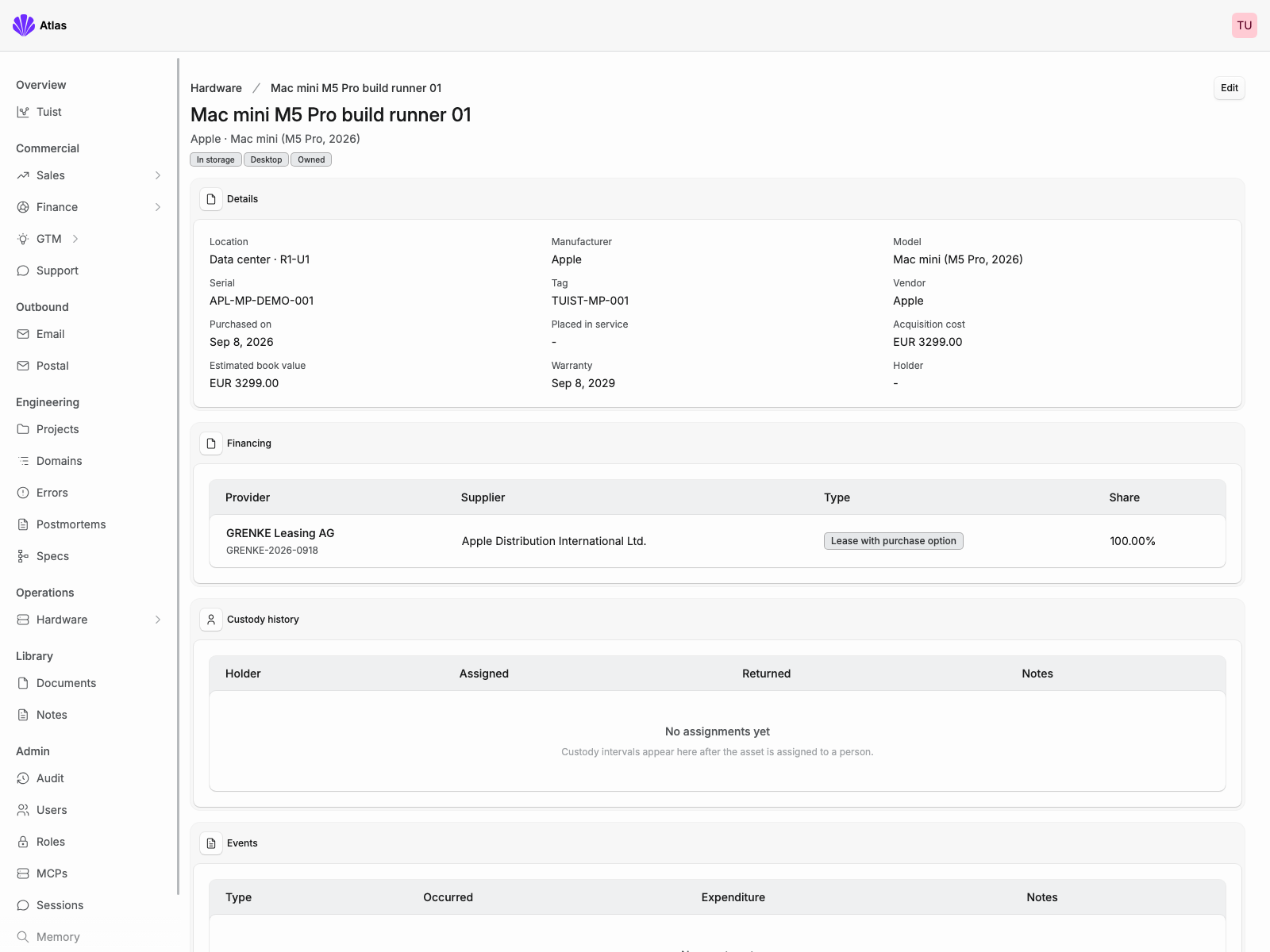Click the Errors alert icon

pos(23,493)
